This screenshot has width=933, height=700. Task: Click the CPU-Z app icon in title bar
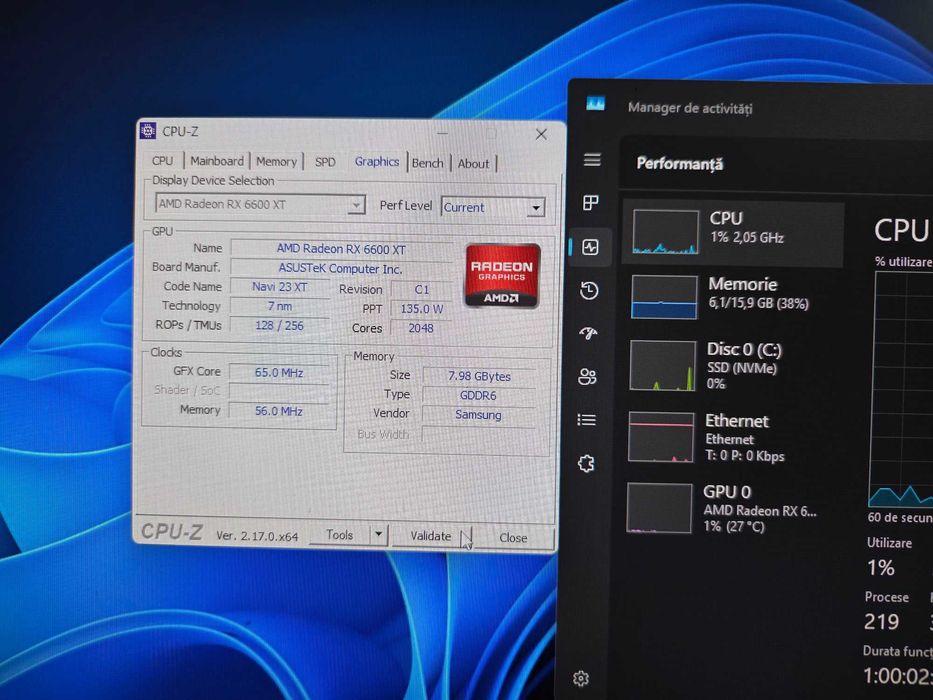coord(148,130)
